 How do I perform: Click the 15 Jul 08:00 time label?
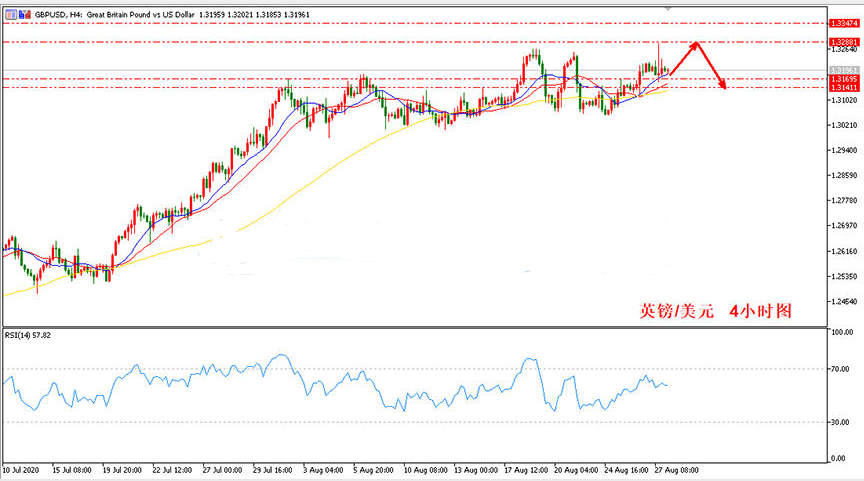coord(72,470)
